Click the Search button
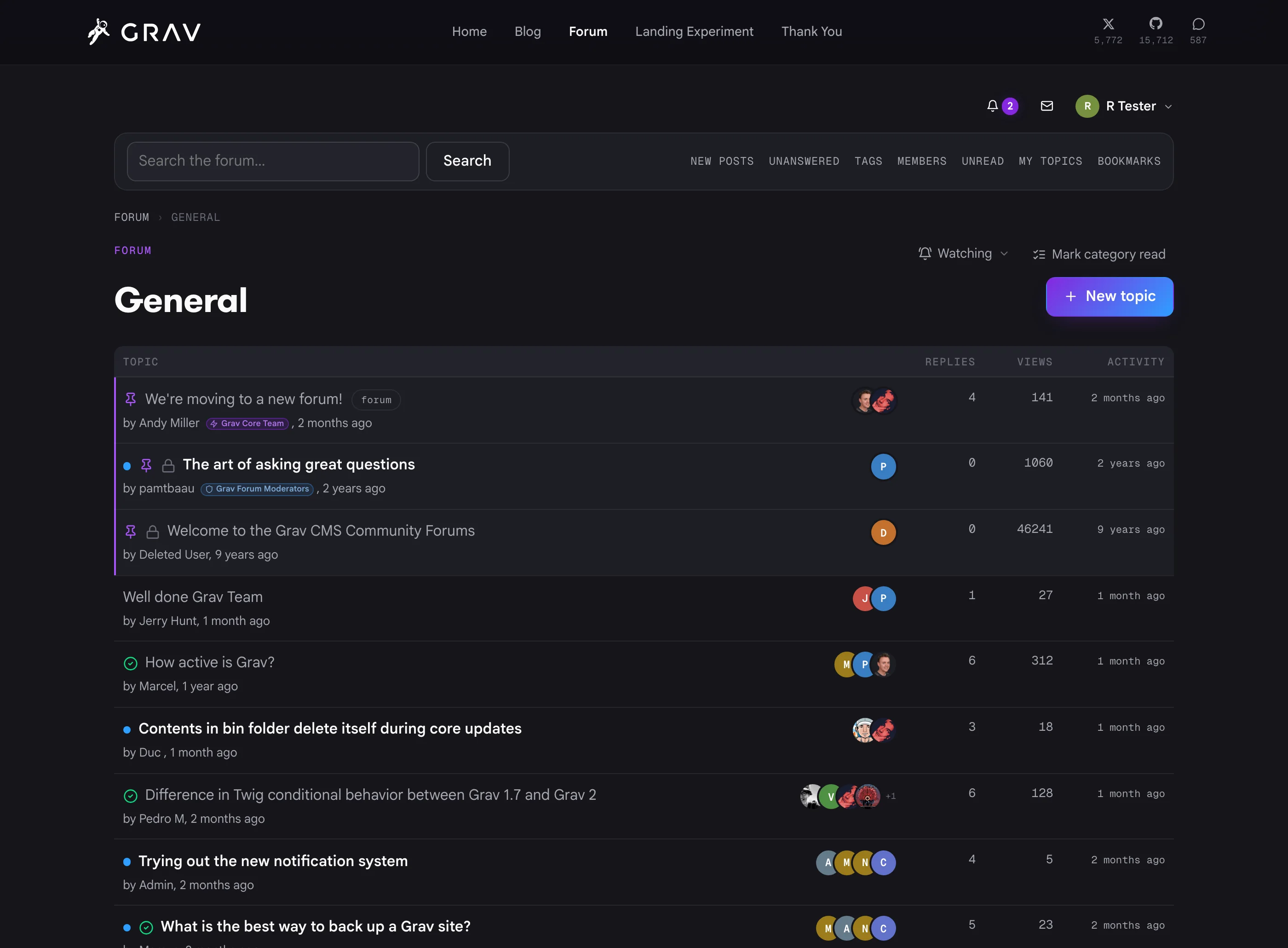 [x=467, y=161]
